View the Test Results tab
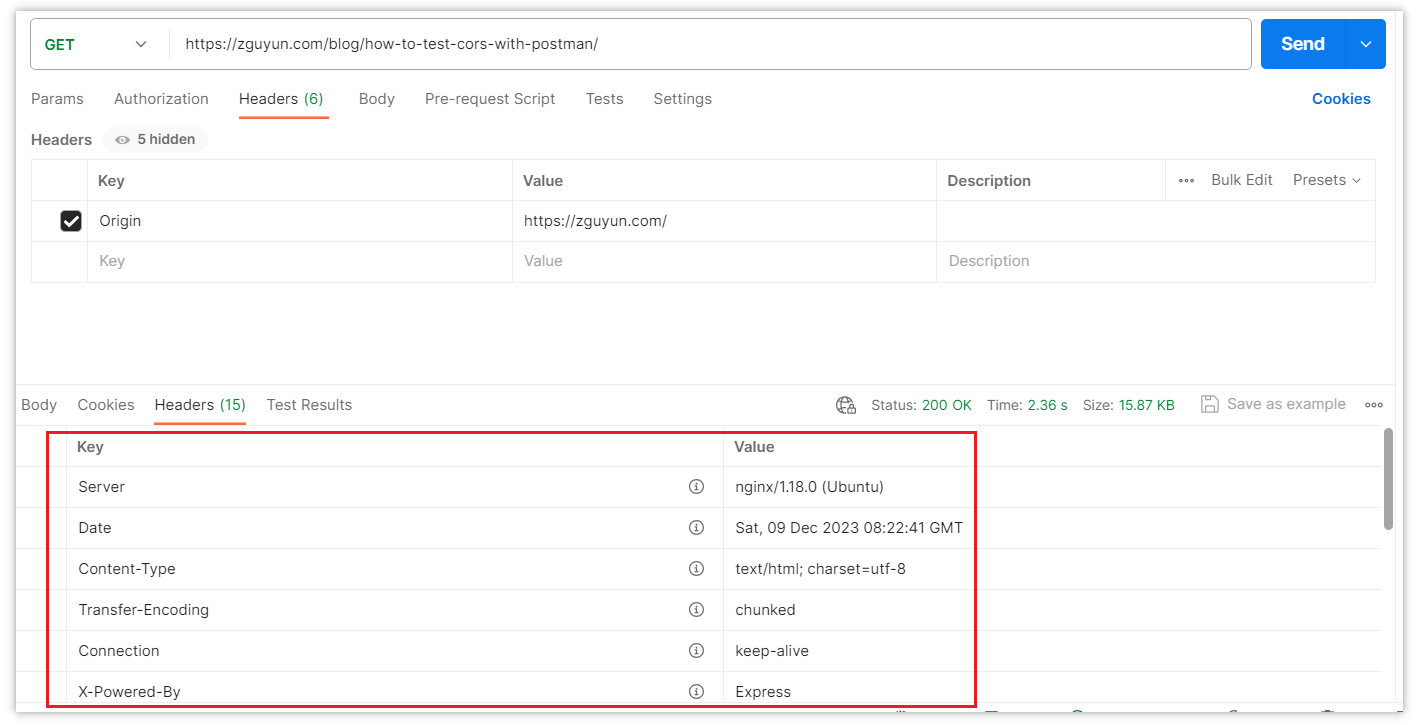Screen dimensions: 1418x725 pyautogui.click(x=309, y=405)
